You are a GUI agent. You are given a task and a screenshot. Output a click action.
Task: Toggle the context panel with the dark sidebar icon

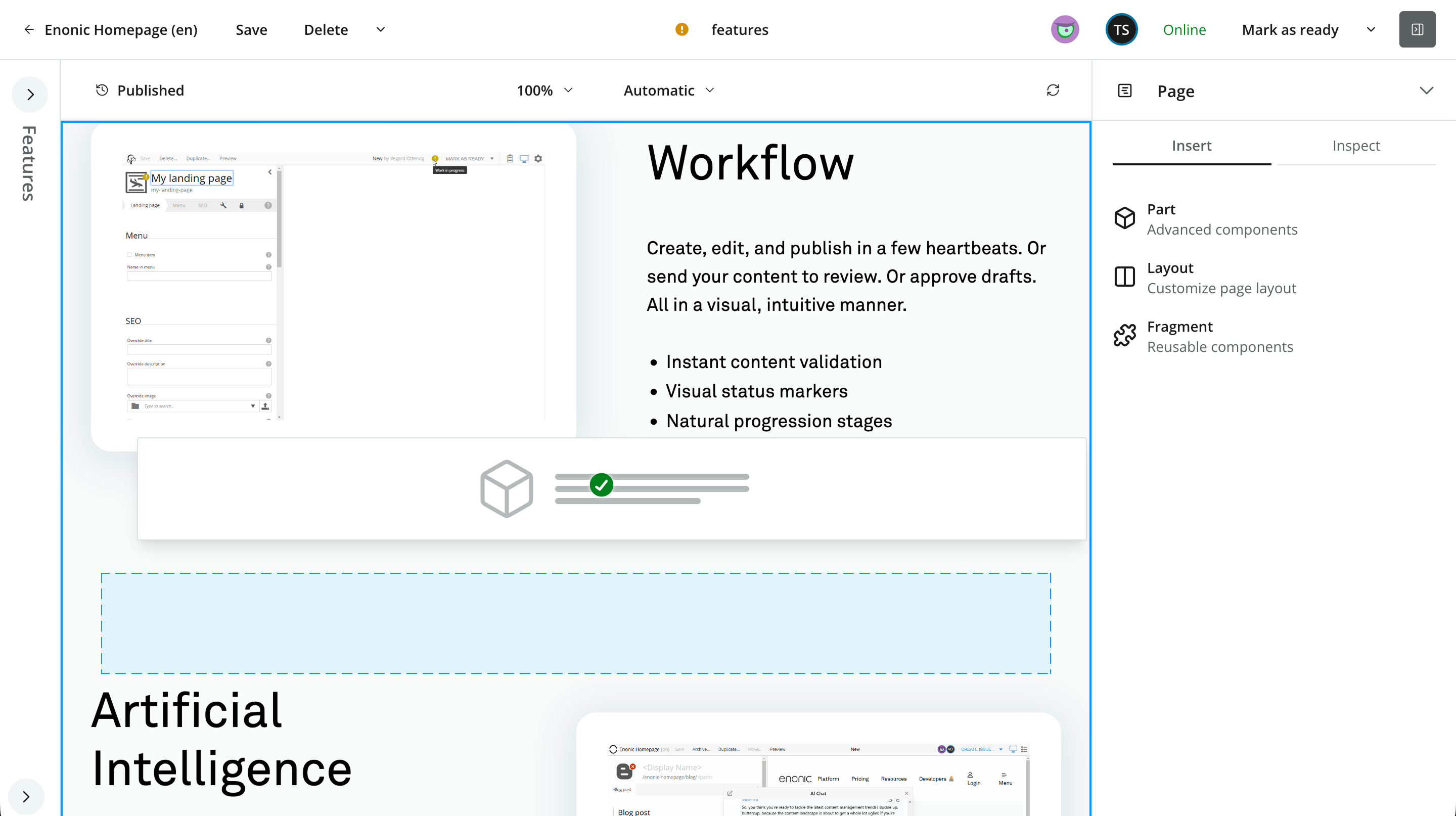[1417, 29]
